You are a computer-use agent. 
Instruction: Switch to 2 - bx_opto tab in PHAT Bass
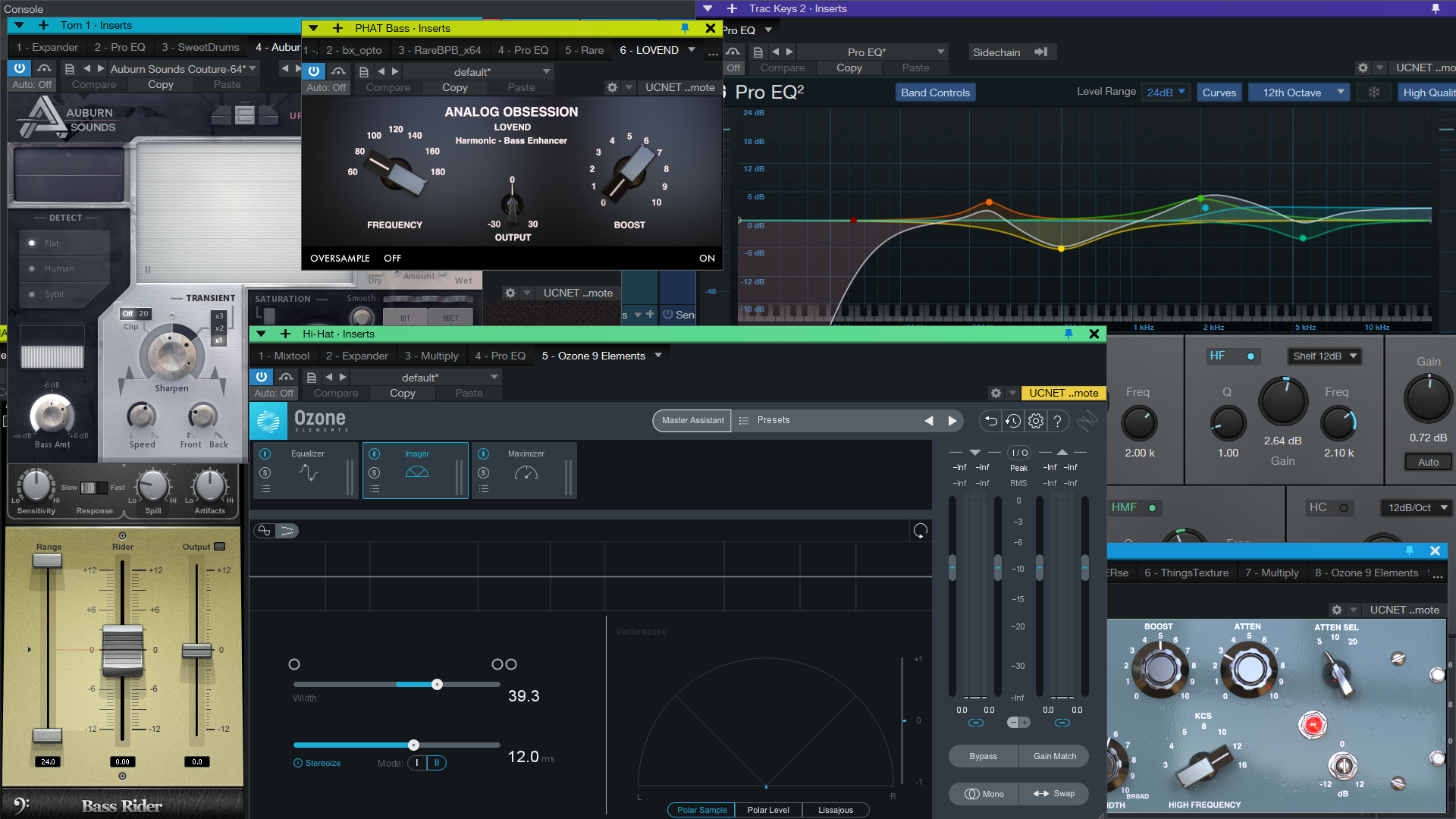pos(353,50)
